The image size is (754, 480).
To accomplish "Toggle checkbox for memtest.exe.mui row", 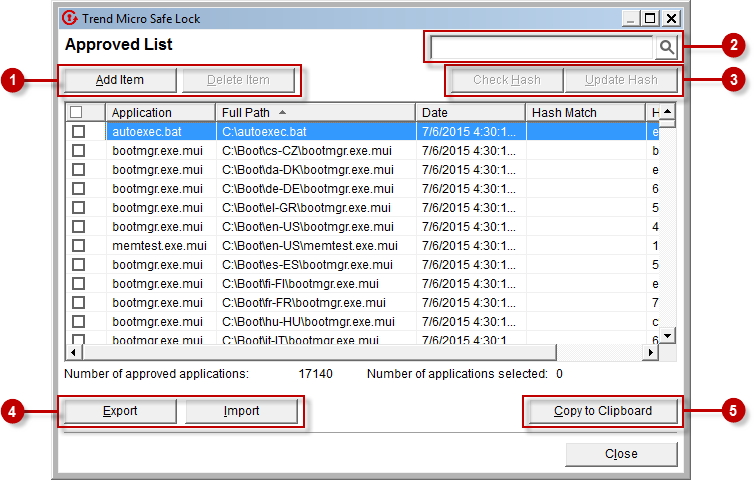I will [x=78, y=246].
